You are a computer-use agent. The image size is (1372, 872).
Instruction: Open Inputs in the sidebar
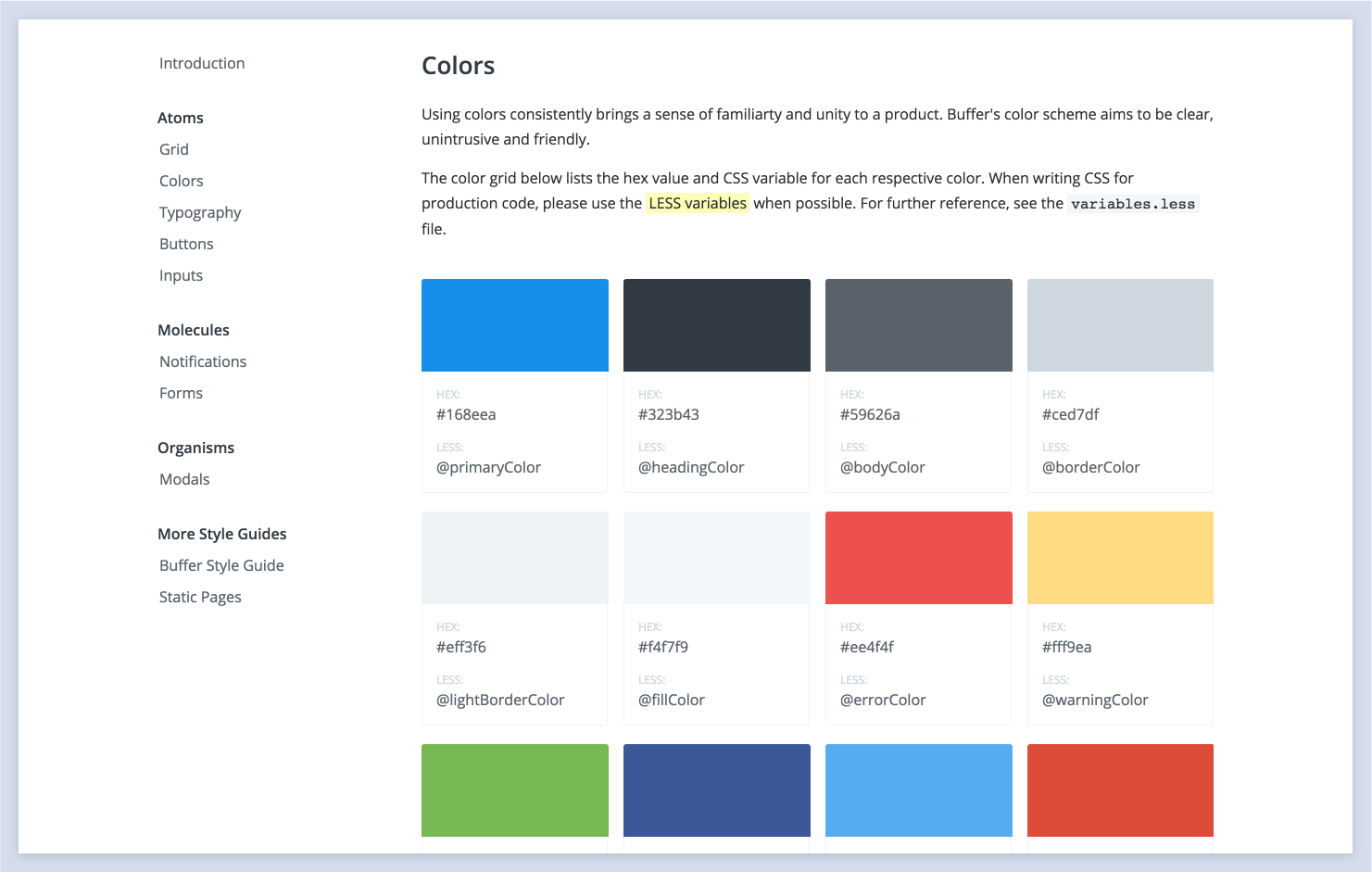pyautogui.click(x=181, y=275)
